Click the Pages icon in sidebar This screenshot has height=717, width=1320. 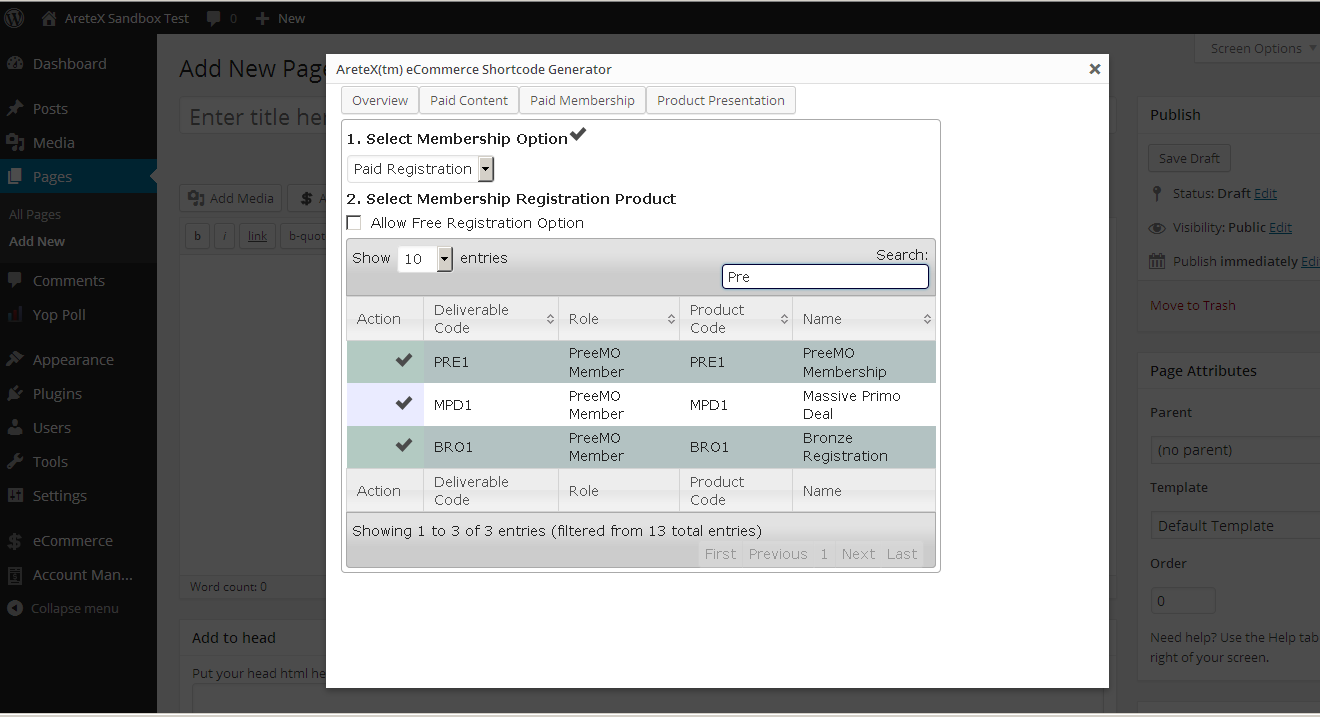(15, 176)
